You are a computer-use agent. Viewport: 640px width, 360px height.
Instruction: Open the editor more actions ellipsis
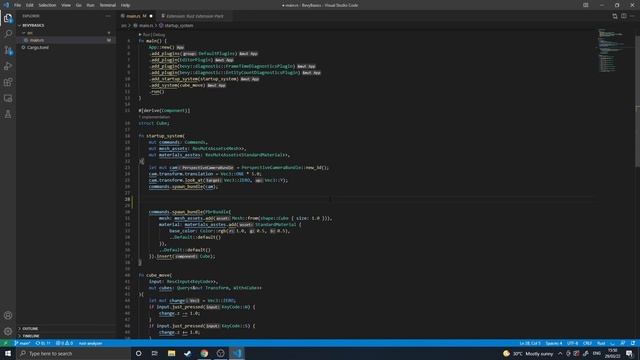632,16
